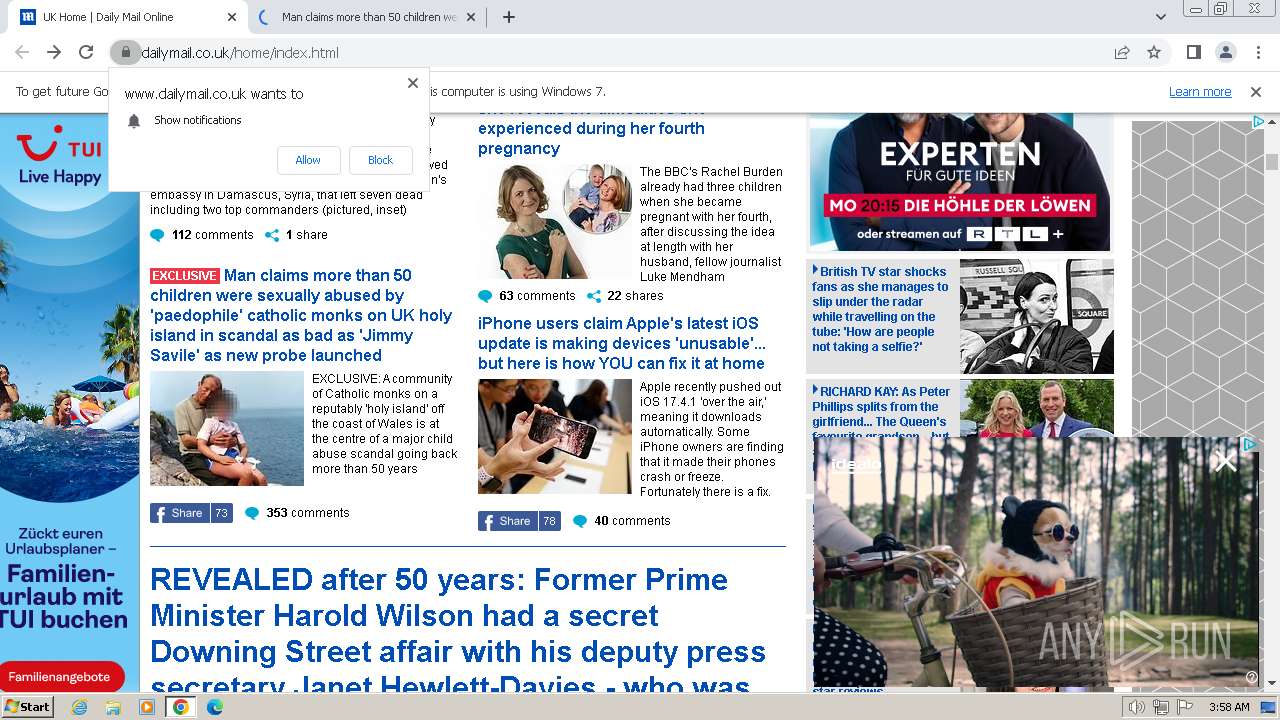The width and height of the screenshot is (1280, 720).
Task: View the 63 comments on Rachel Burden story
Action: point(527,296)
